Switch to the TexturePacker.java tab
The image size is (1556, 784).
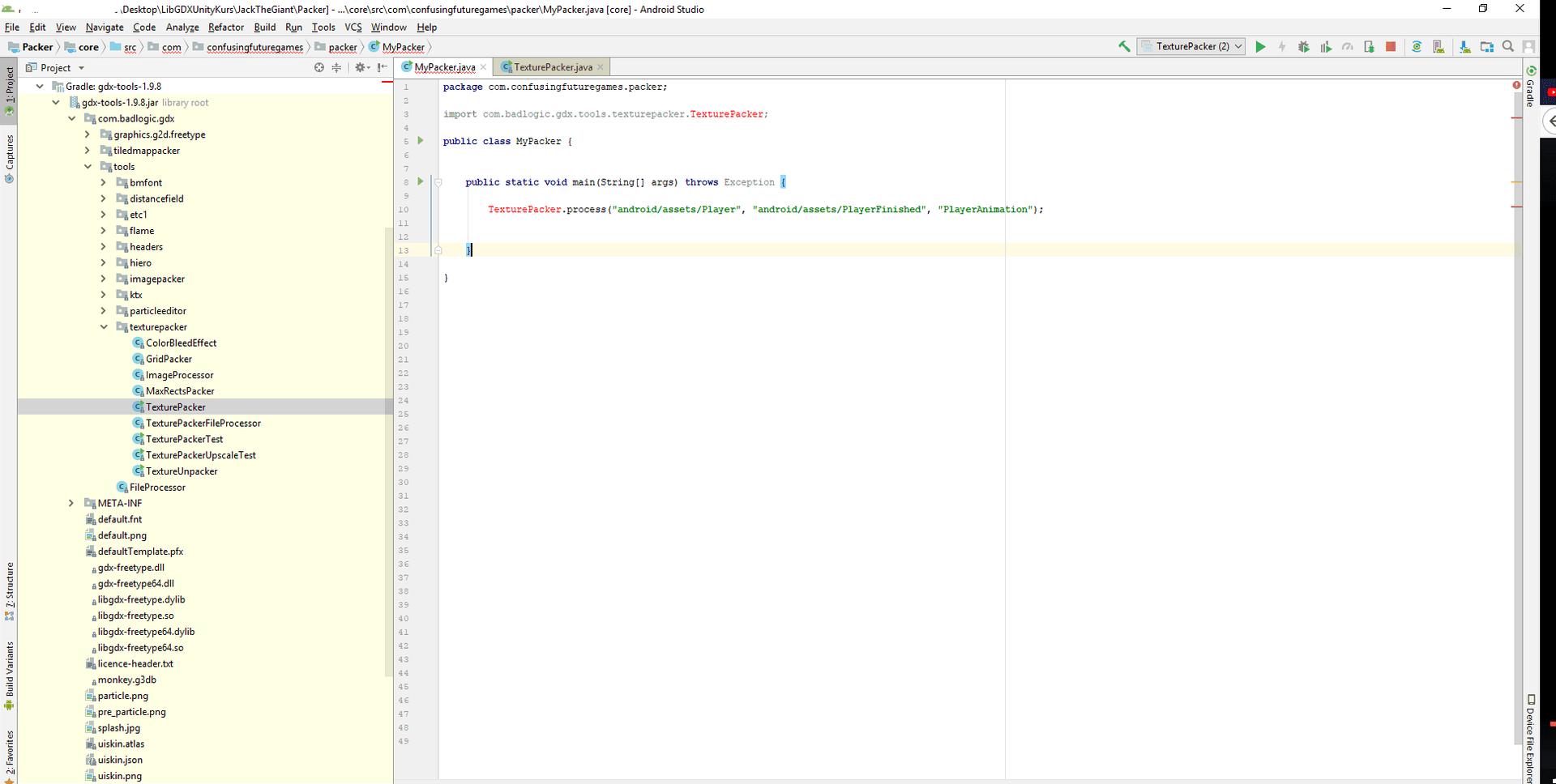pyautogui.click(x=553, y=67)
